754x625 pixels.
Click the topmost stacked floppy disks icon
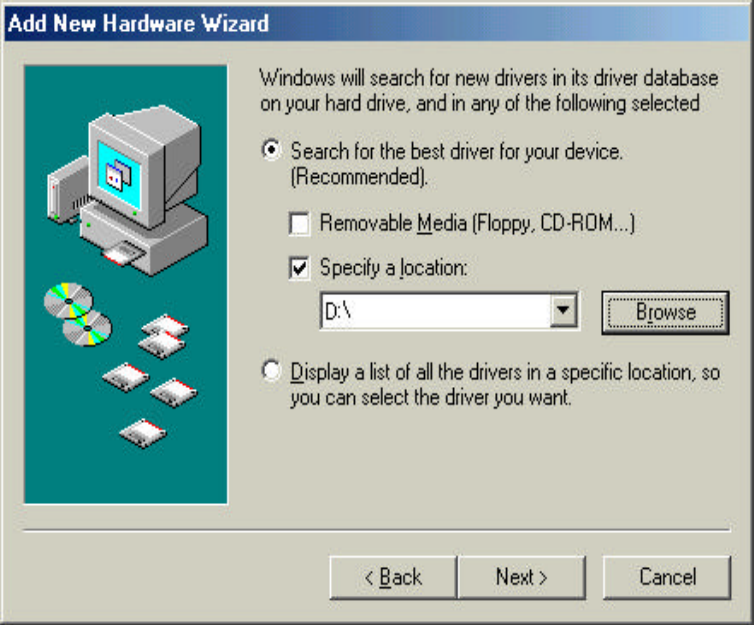[163, 337]
